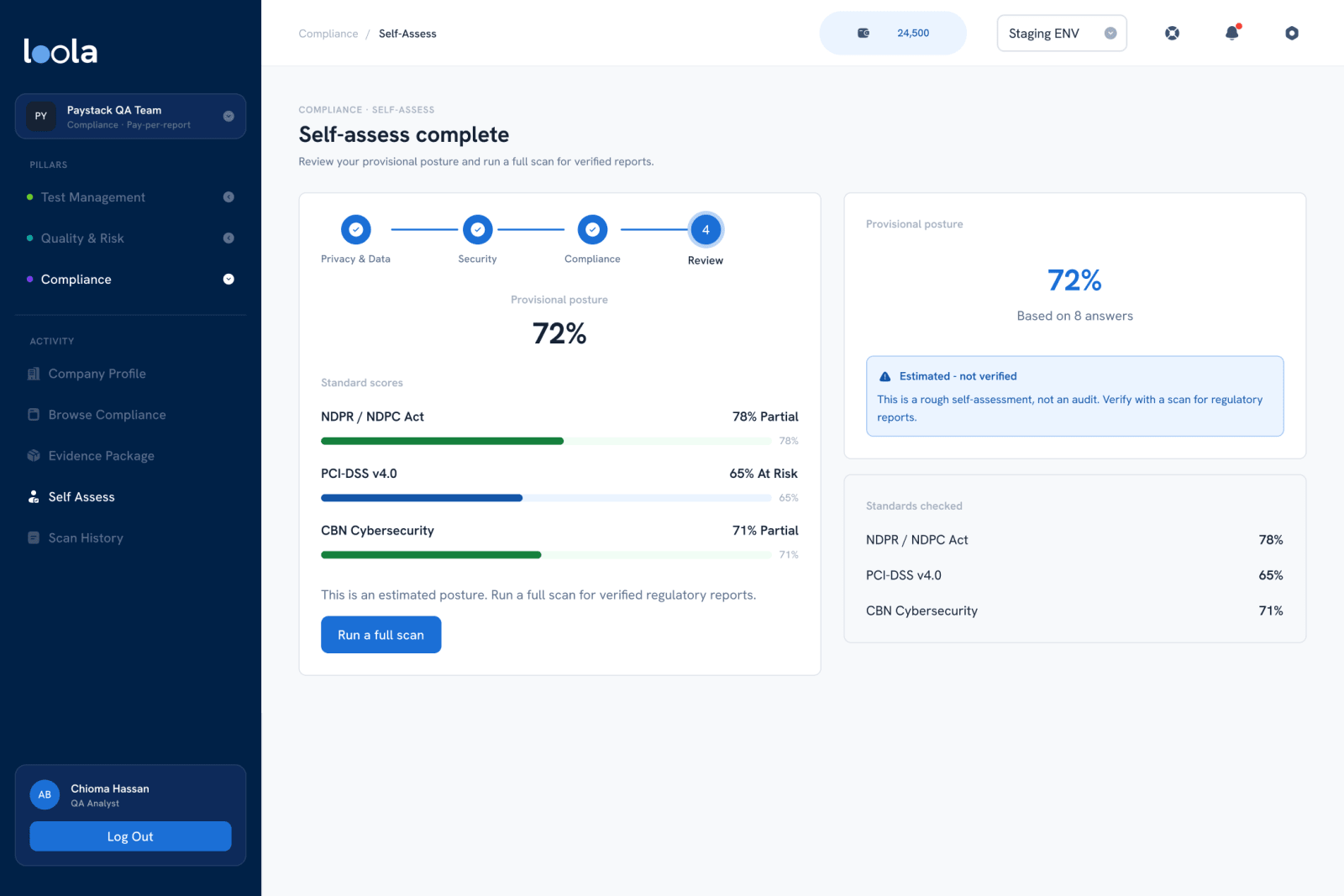1344x896 pixels.
Task: Go to the Privacy & Data step circle
Action: 355,229
